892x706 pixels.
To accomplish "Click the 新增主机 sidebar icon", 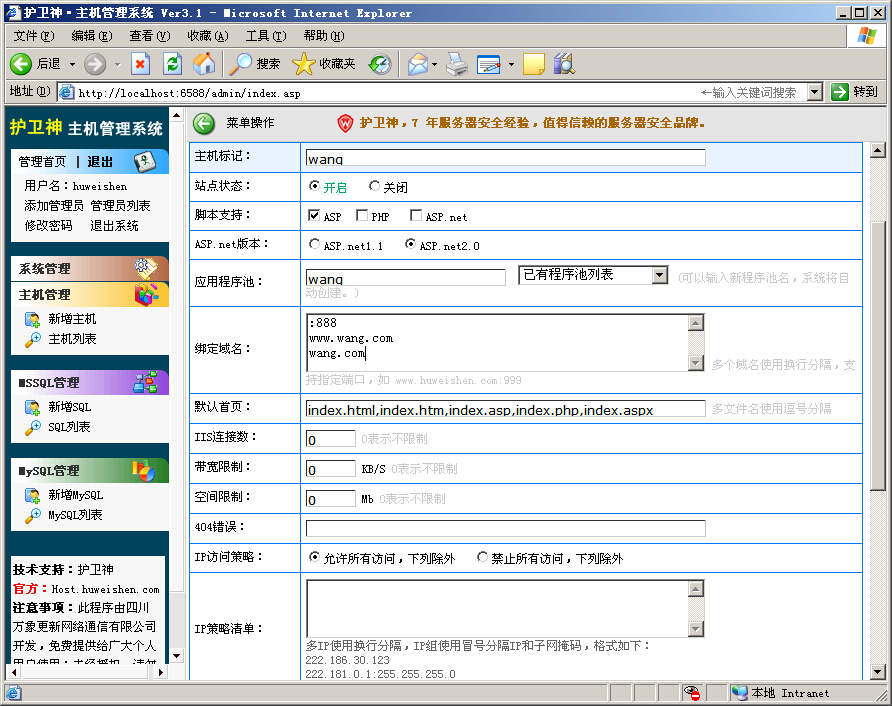I will (32, 319).
